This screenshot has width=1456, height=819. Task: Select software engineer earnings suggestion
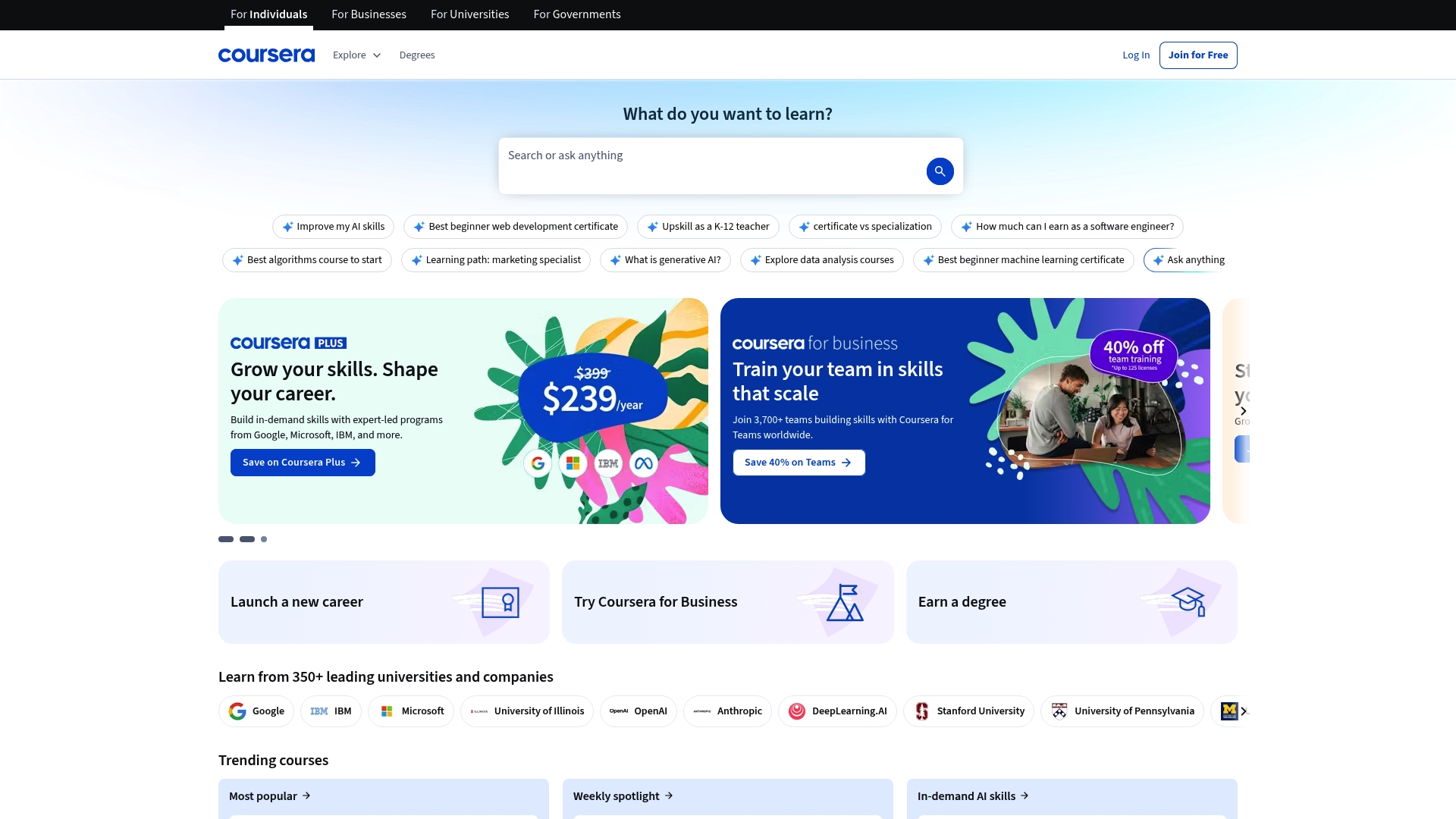click(x=1067, y=227)
